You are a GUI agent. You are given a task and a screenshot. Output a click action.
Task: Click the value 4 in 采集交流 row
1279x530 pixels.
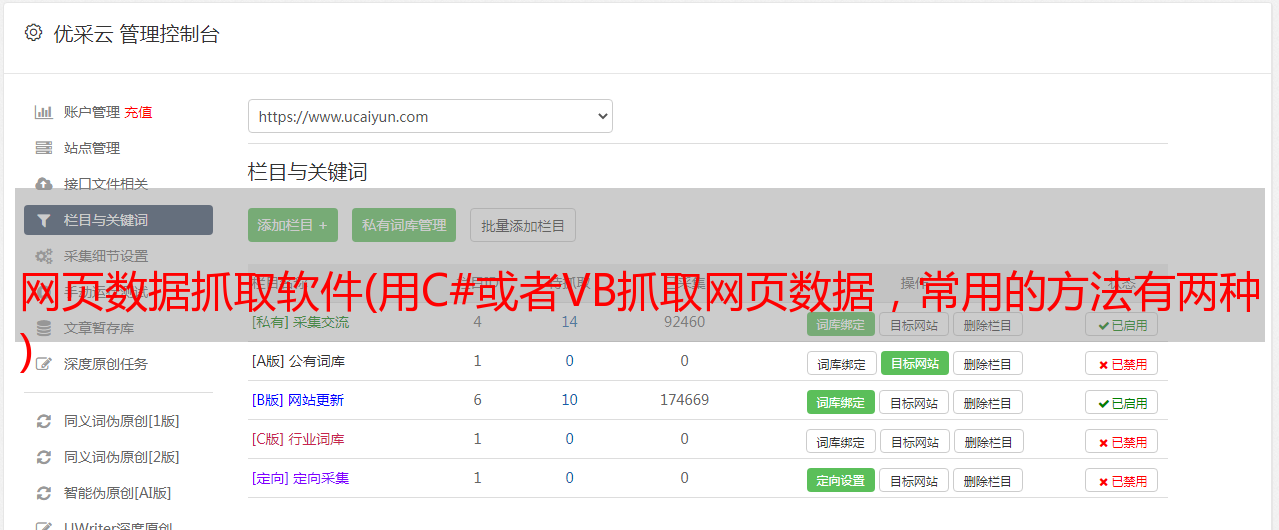point(477,322)
